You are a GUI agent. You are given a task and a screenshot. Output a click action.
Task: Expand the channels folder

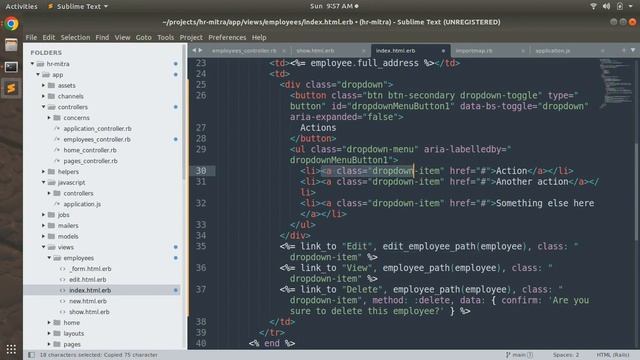click(43, 96)
